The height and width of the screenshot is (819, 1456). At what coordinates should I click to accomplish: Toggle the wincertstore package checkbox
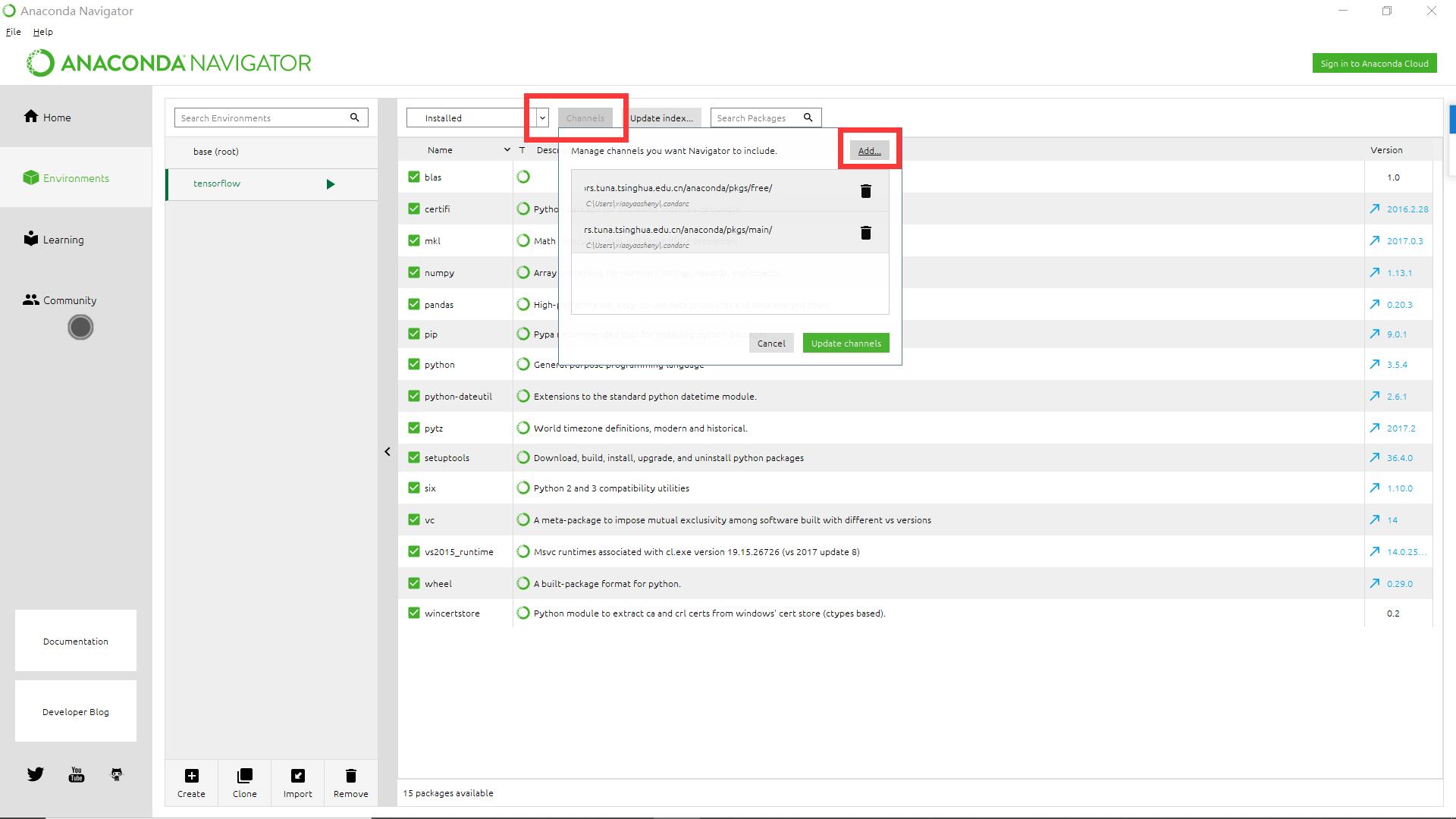tap(414, 613)
